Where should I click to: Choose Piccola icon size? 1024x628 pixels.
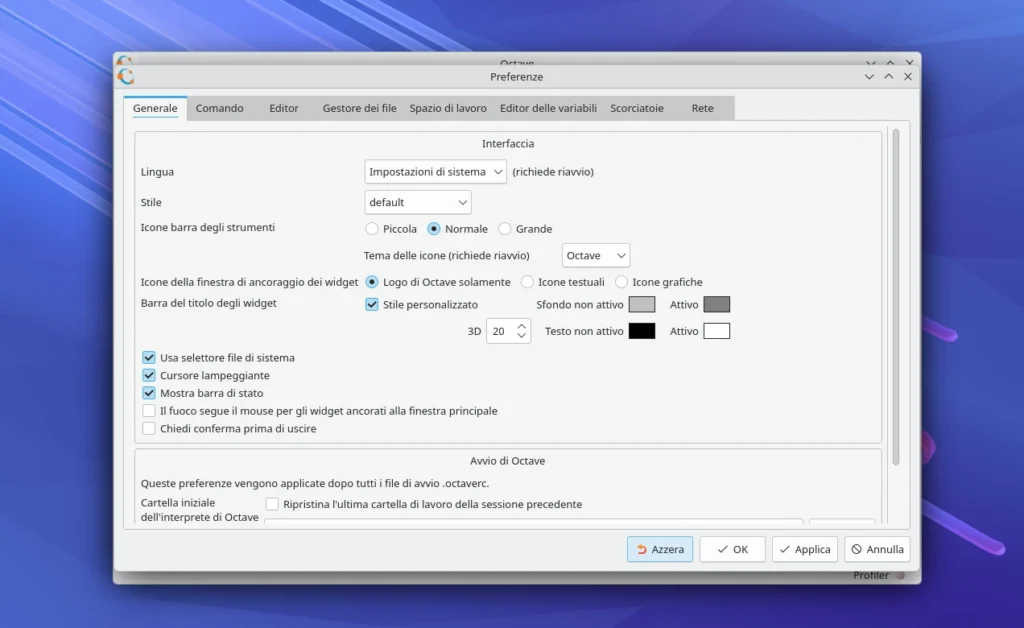(372, 228)
